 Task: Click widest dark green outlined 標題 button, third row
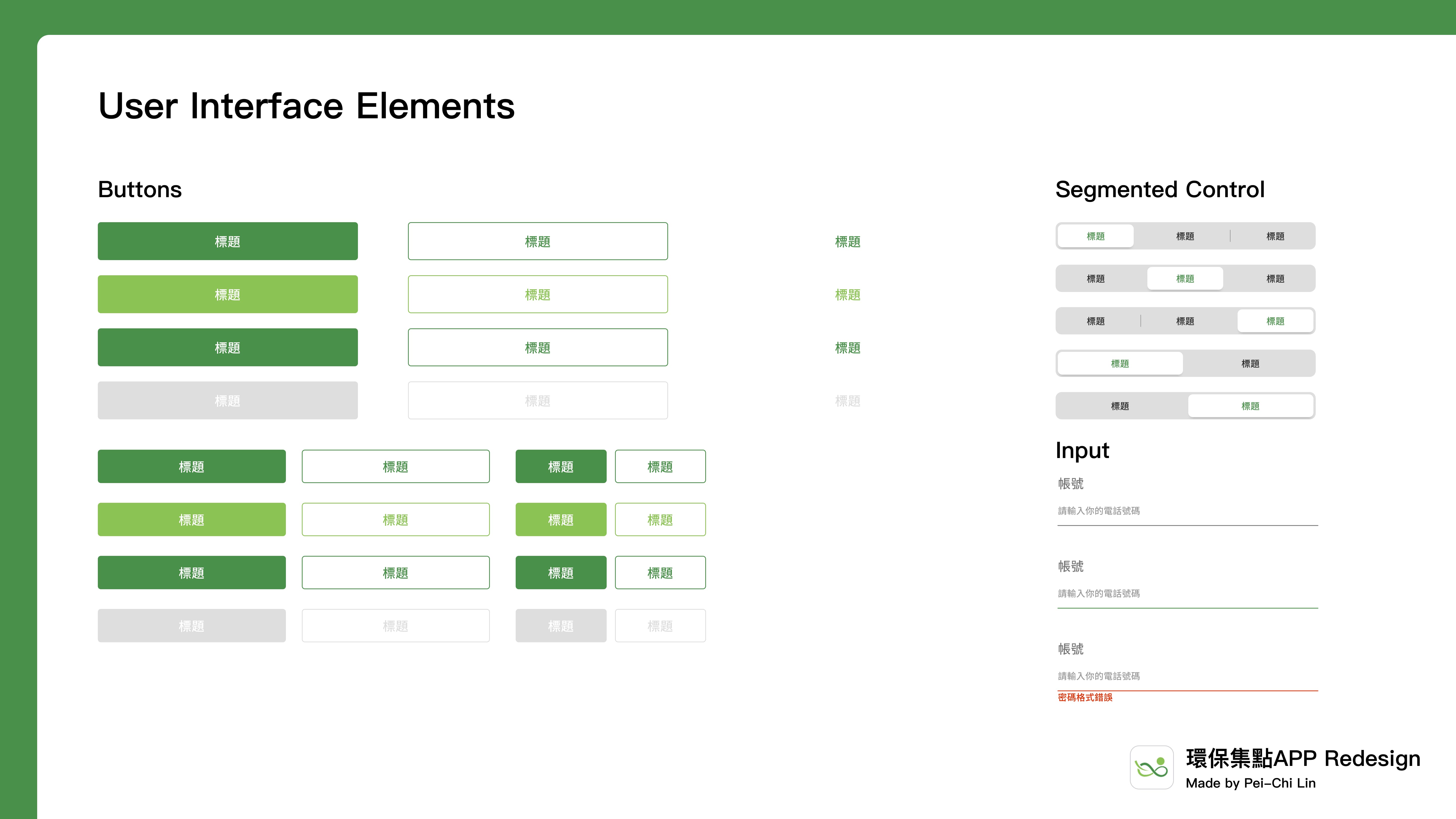[538, 348]
